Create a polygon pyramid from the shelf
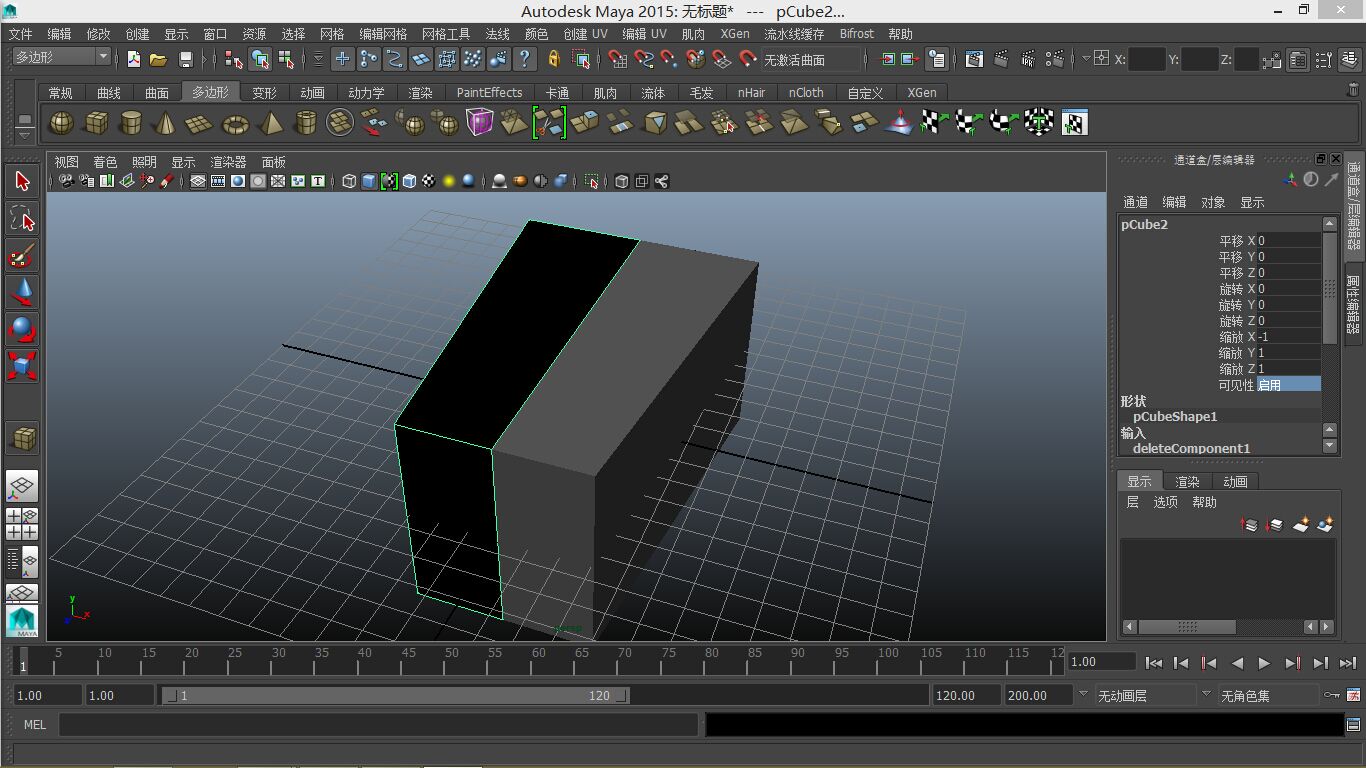1366x768 pixels. point(271,123)
